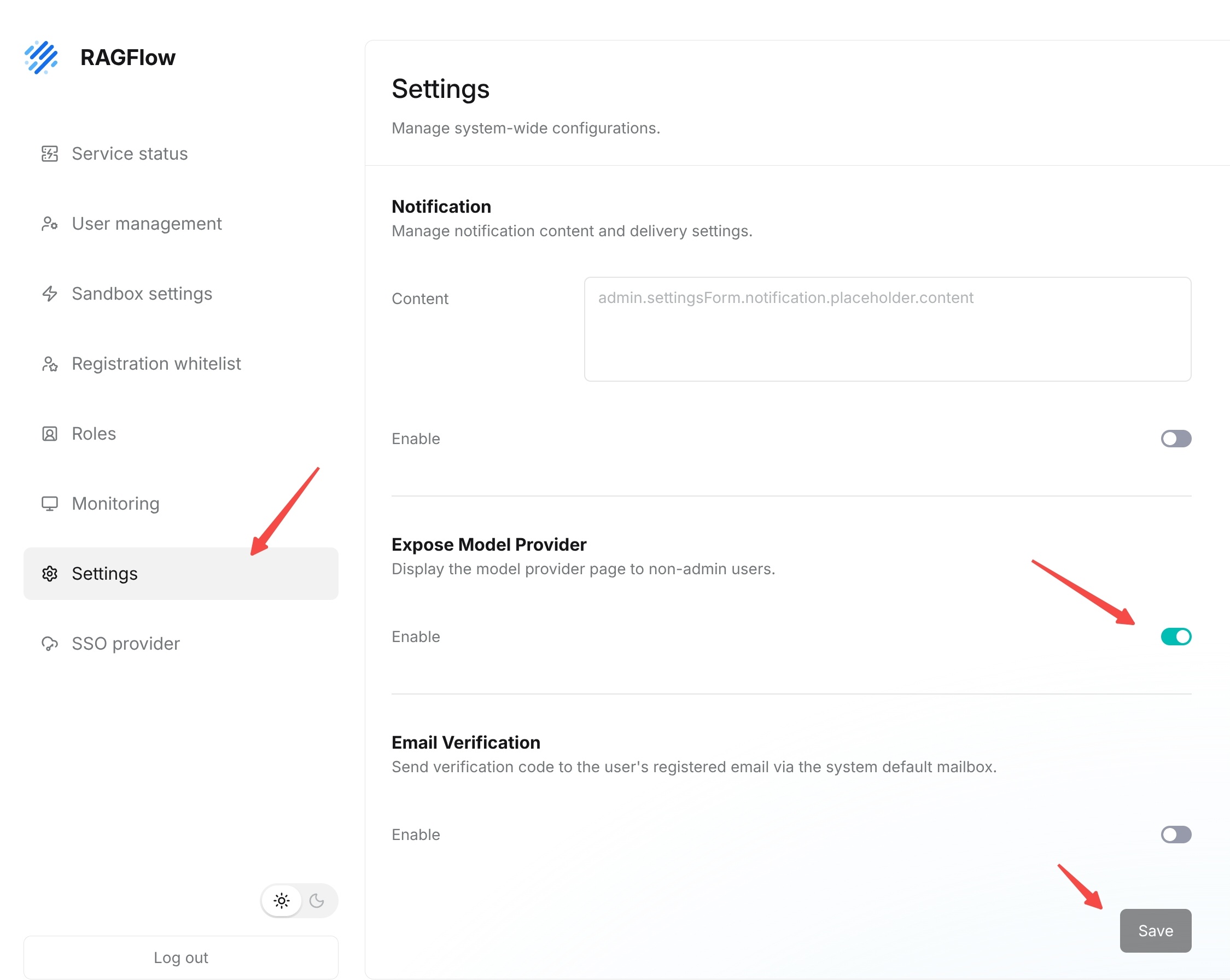The height and width of the screenshot is (980, 1230).
Task: Switch to light theme sun icon
Action: [x=281, y=901]
